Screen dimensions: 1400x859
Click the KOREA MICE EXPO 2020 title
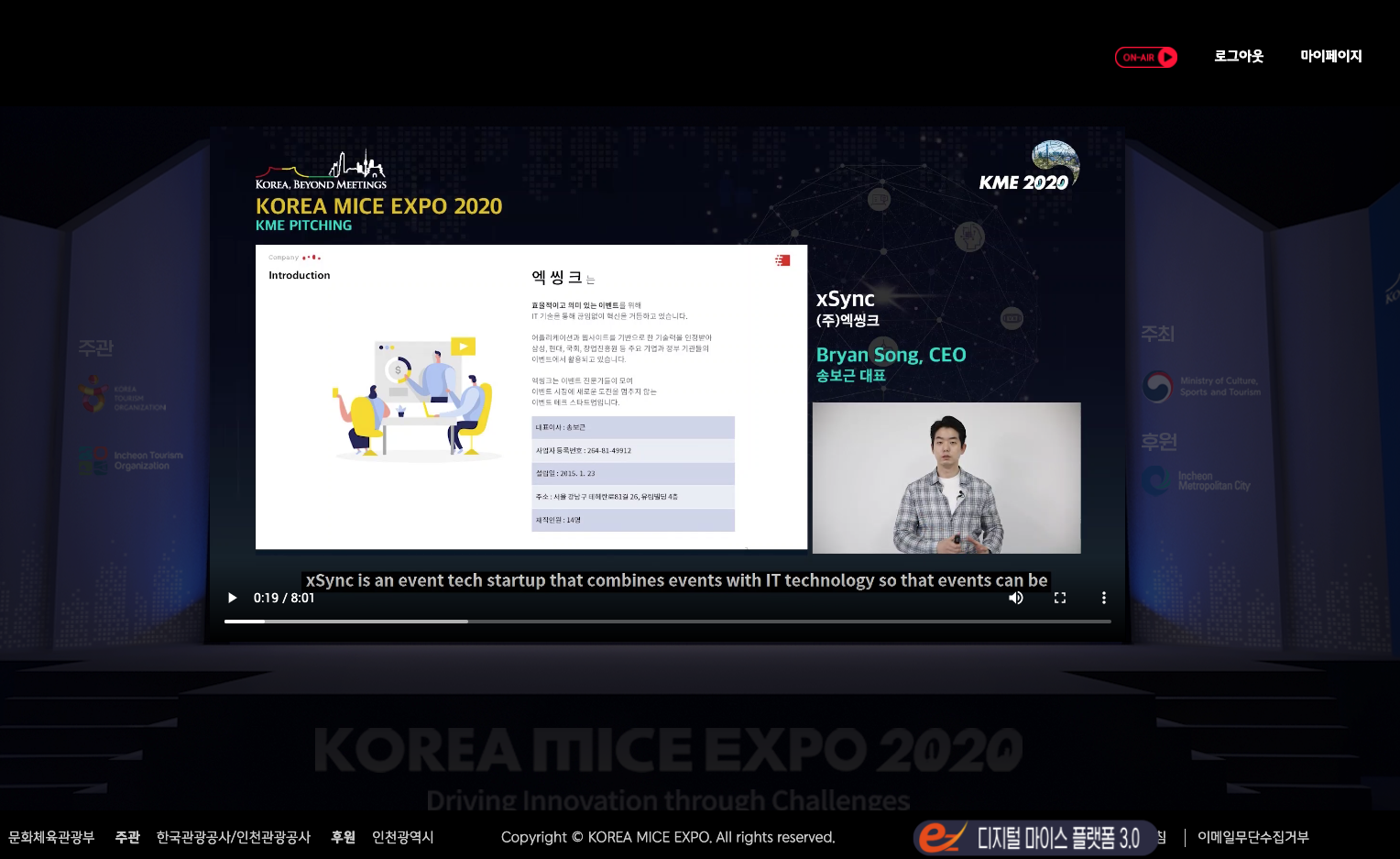pos(378,206)
